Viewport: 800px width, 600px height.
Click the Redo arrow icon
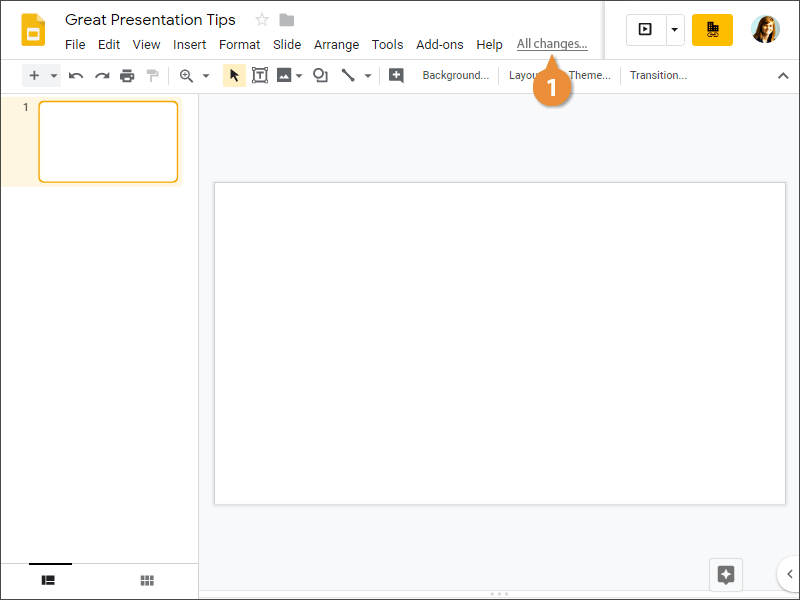click(101, 75)
